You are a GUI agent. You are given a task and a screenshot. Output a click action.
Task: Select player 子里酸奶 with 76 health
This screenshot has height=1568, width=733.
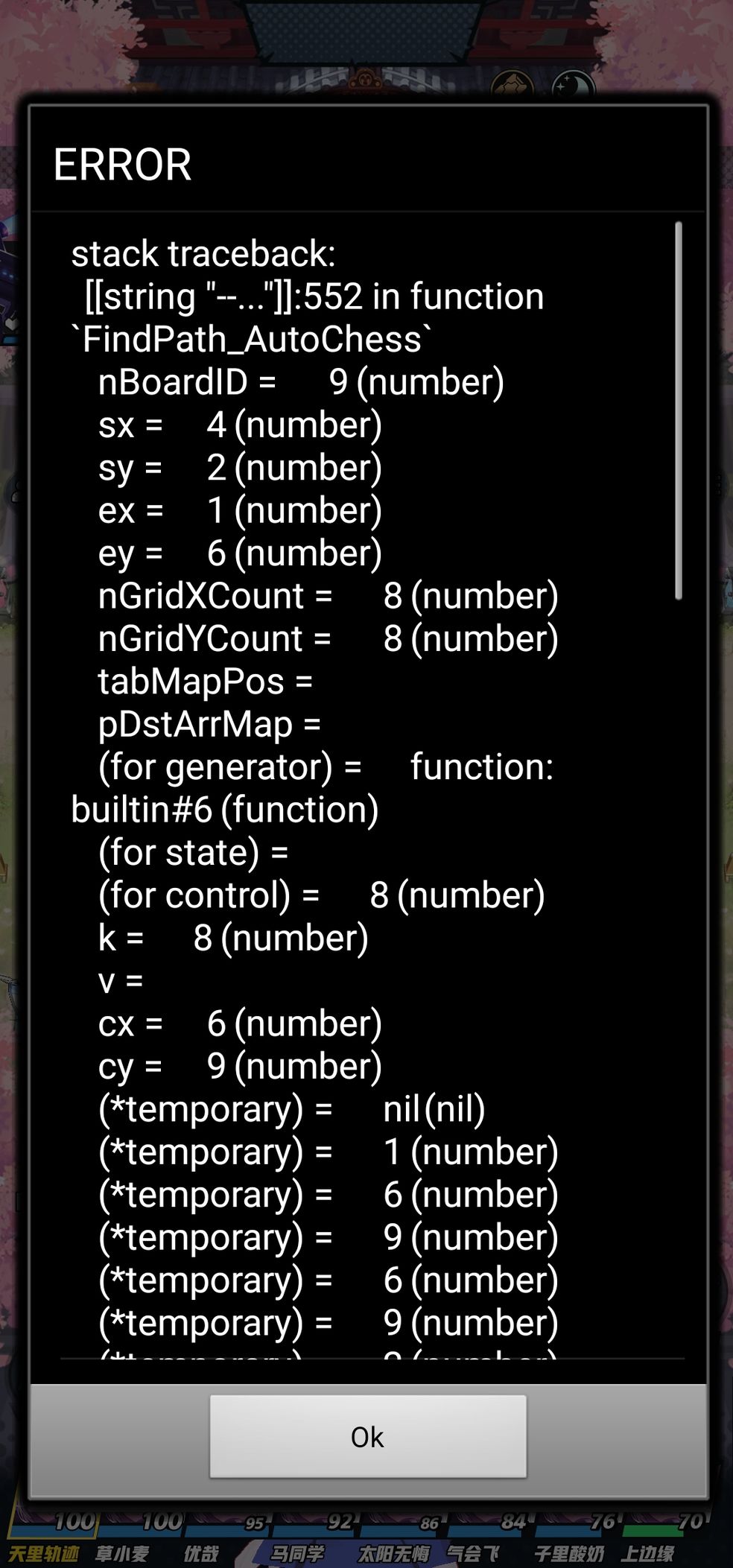click(568, 1553)
